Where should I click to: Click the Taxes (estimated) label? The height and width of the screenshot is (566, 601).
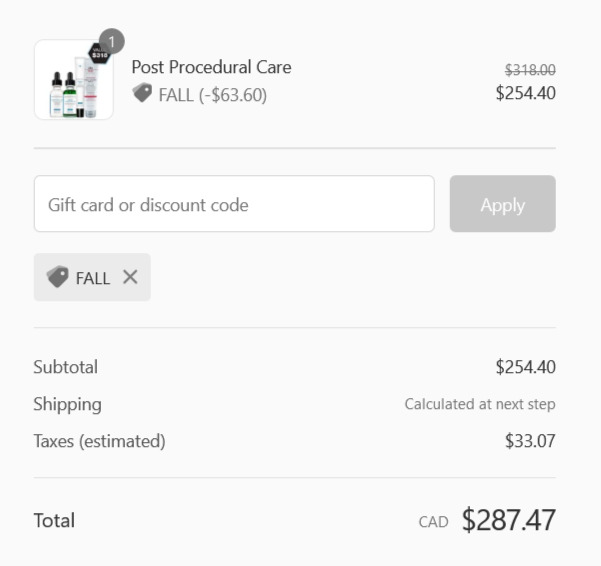tap(100, 441)
